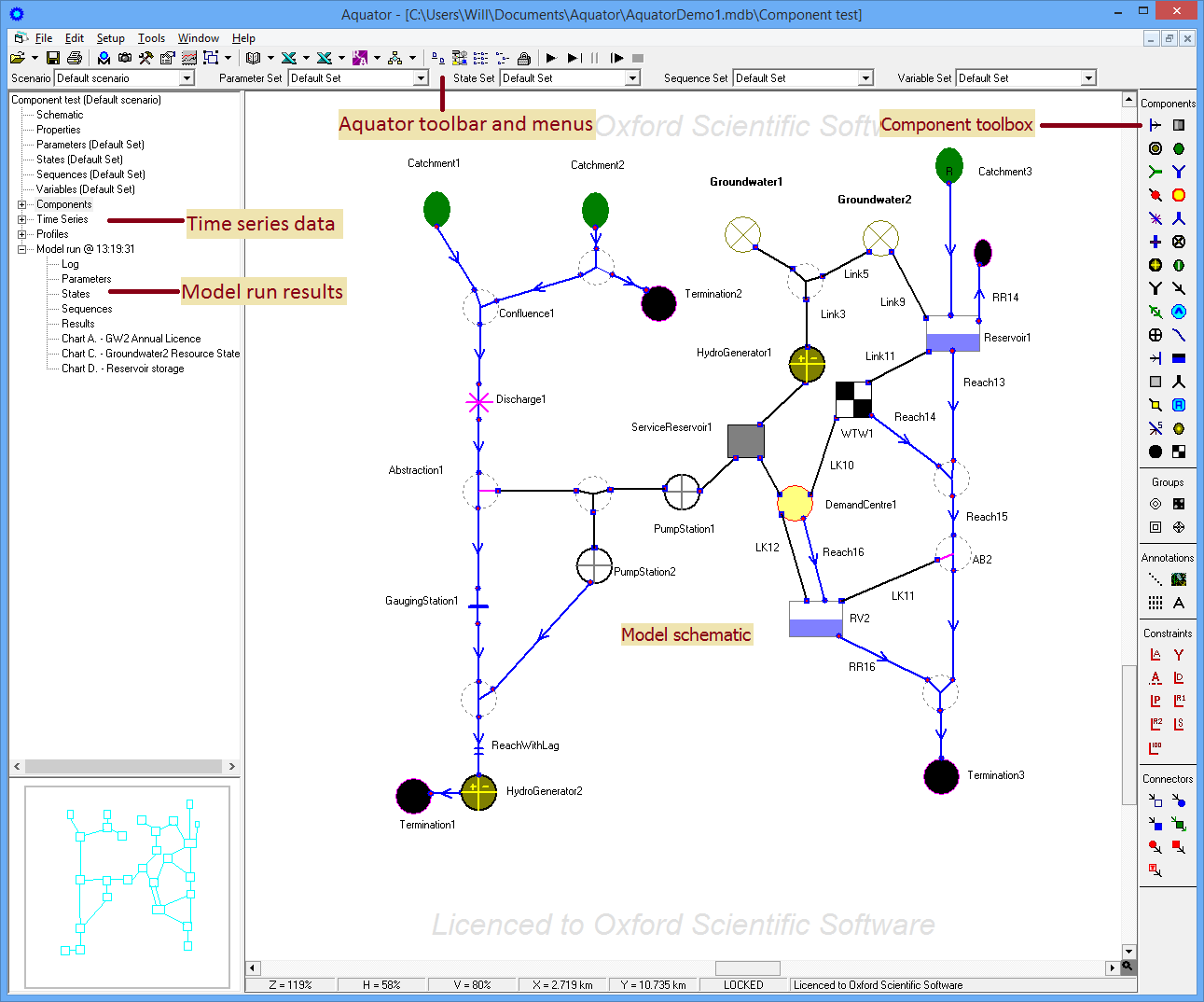Open the Scenario dropdown

click(187, 78)
